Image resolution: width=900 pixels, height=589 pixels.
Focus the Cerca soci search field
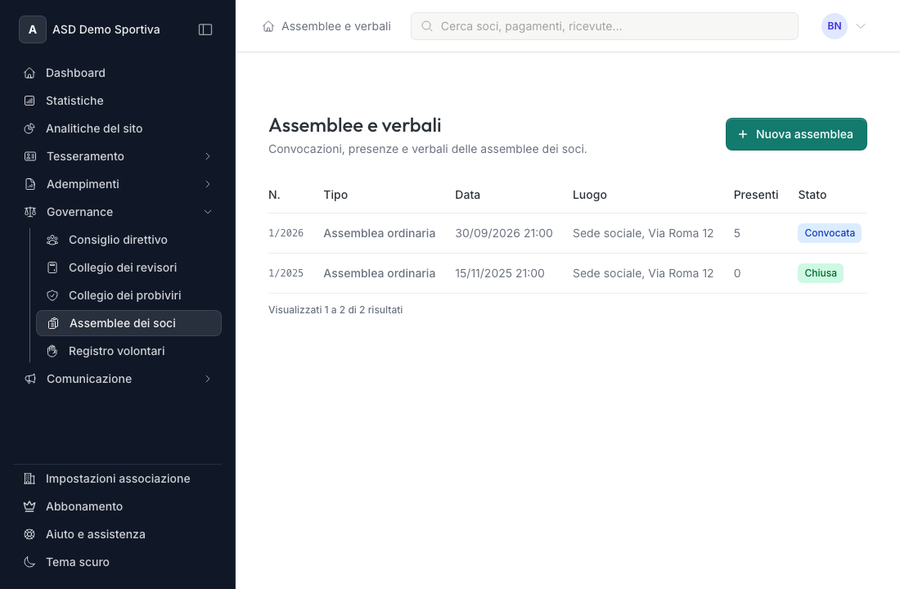[604, 26]
